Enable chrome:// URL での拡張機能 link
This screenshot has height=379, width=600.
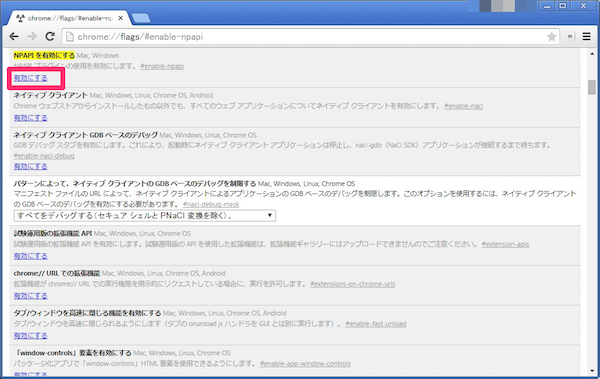click(31, 296)
